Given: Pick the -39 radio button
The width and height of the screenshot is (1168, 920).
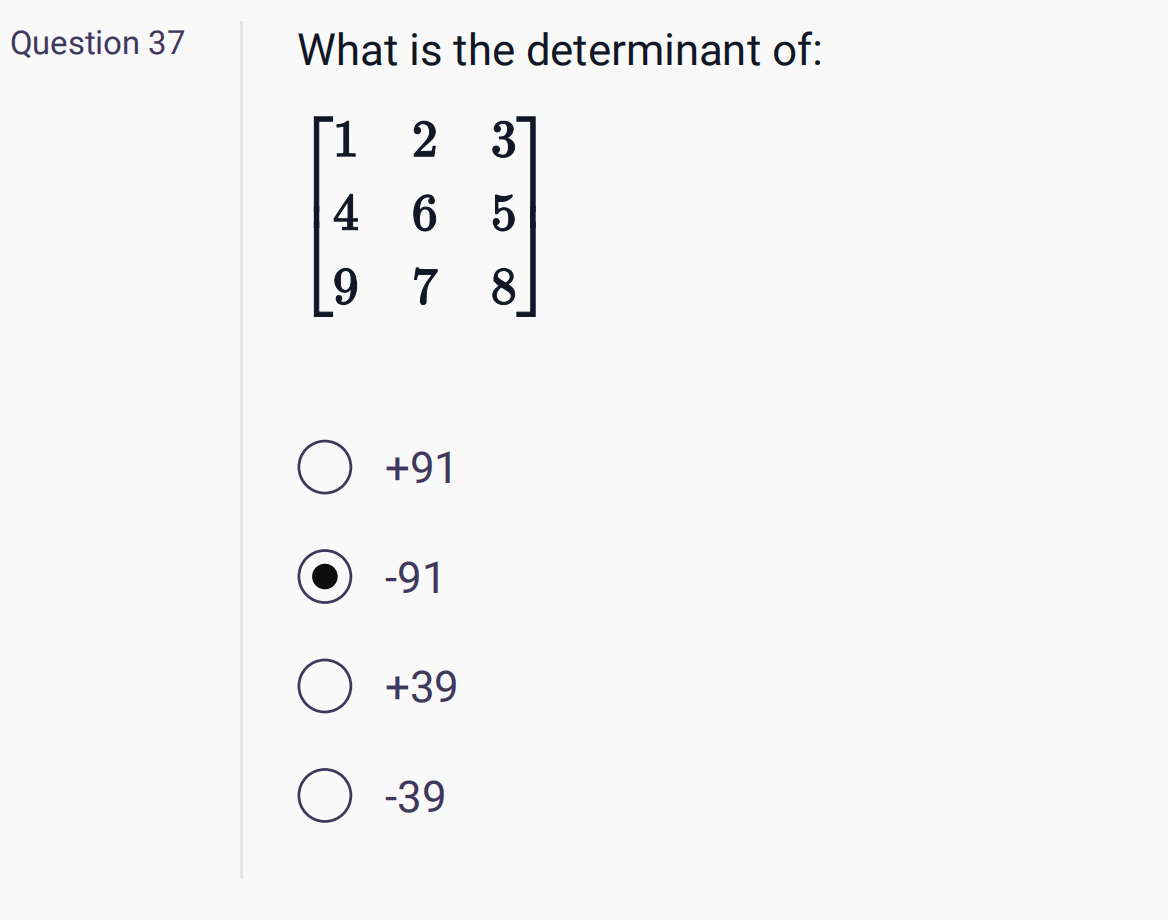Looking at the screenshot, I should (x=325, y=796).
